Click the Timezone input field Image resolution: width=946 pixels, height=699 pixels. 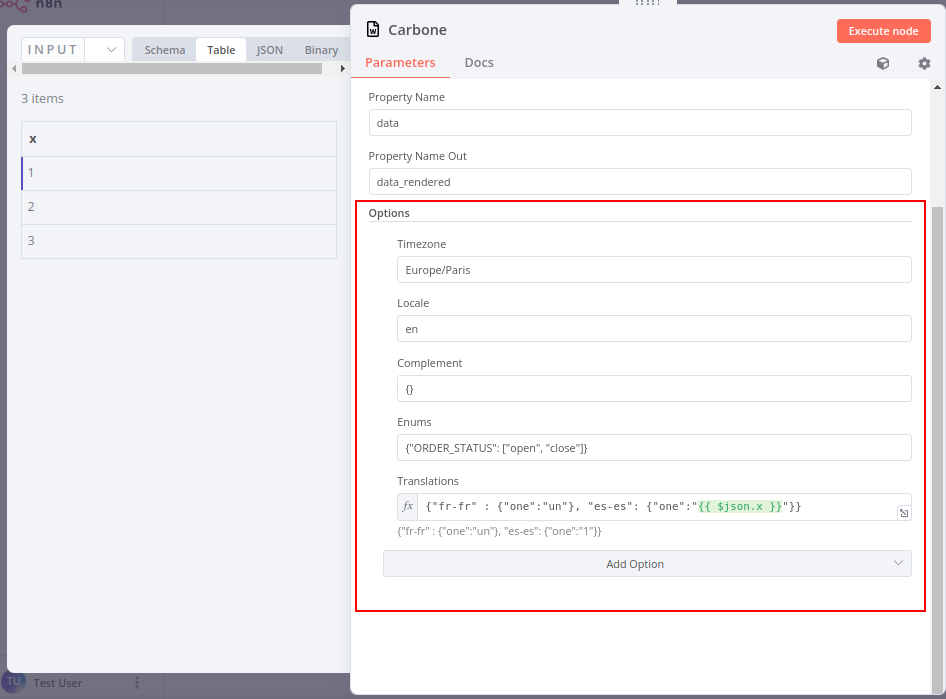coord(654,270)
